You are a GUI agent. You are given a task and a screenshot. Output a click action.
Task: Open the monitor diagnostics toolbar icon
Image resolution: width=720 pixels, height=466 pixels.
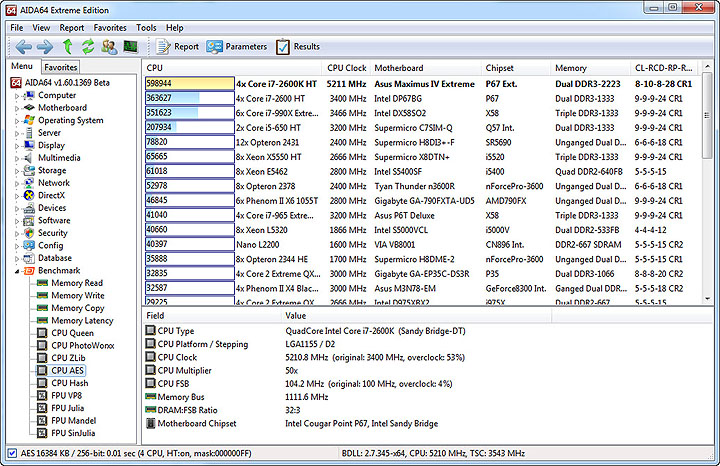130,46
